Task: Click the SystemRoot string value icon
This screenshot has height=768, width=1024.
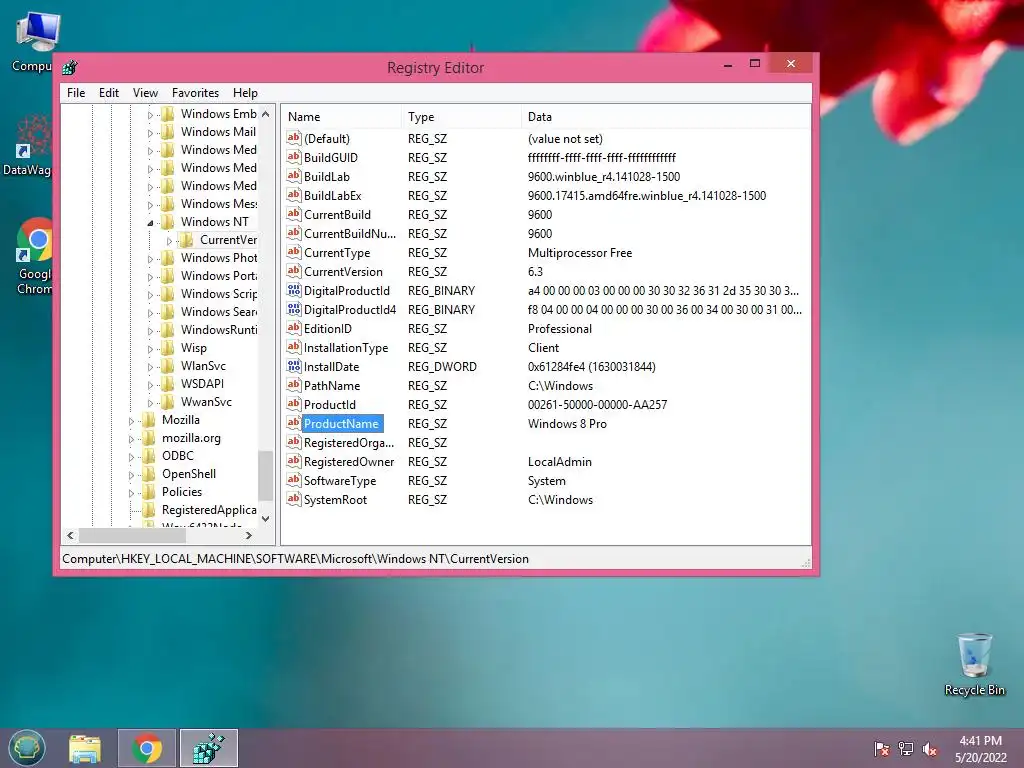Action: [x=294, y=500]
